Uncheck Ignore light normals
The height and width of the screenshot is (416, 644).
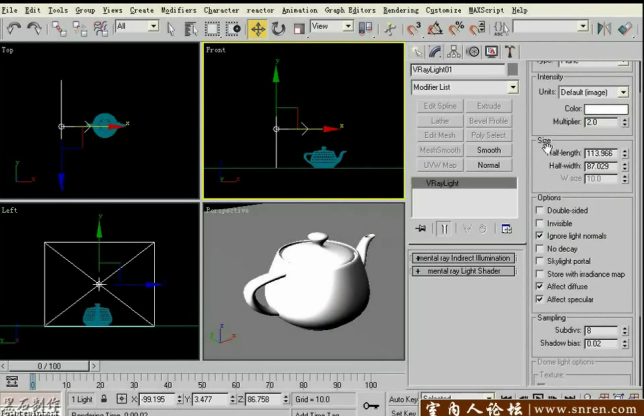(540, 236)
